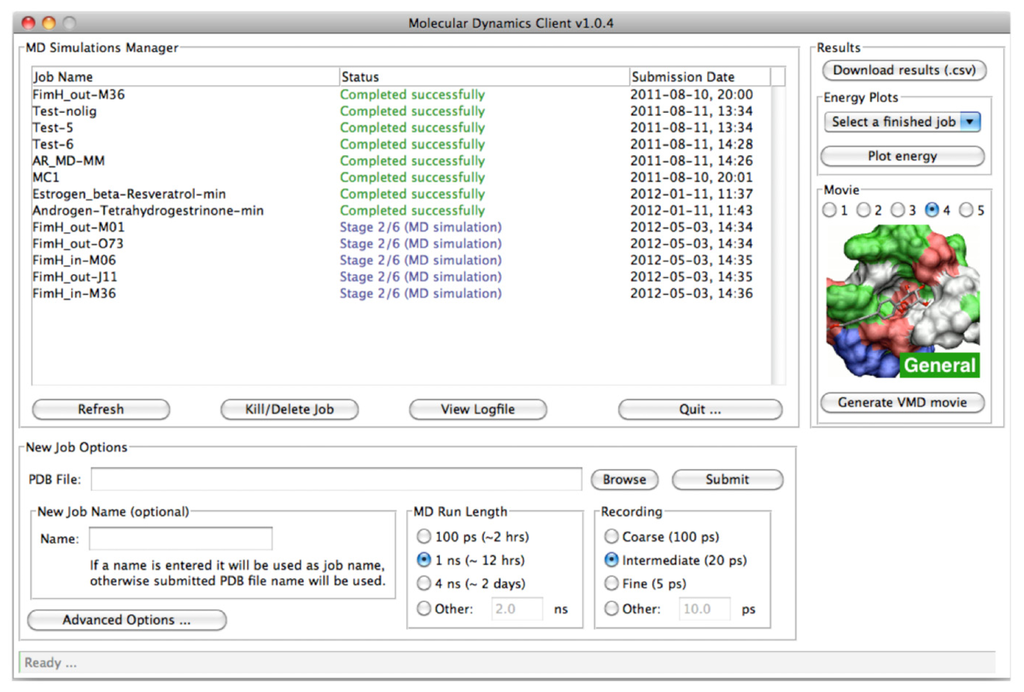This screenshot has height=692, width=1024.
Task: Browse for a PDB file
Action: [624, 480]
